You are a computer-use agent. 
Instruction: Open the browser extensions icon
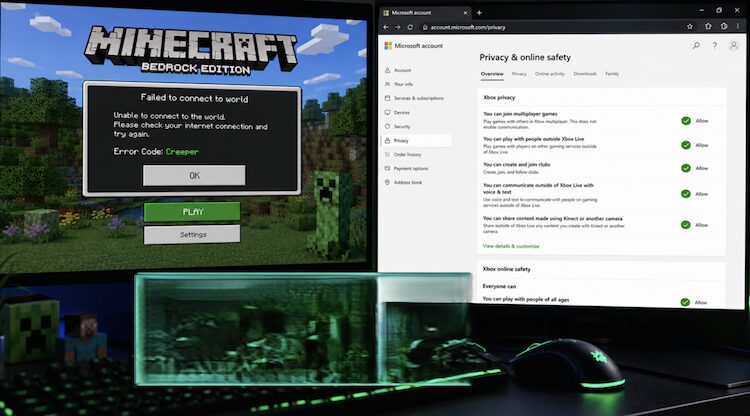[x=708, y=26]
